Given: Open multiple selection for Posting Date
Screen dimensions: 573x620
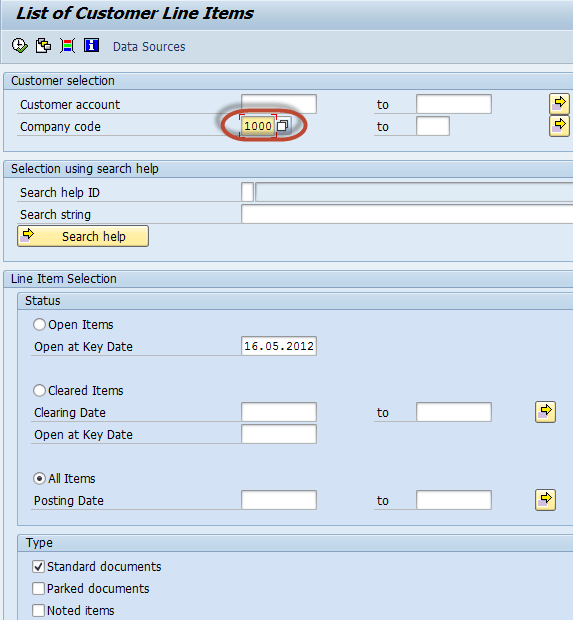Looking at the screenshot, I should tap(545, 500).
